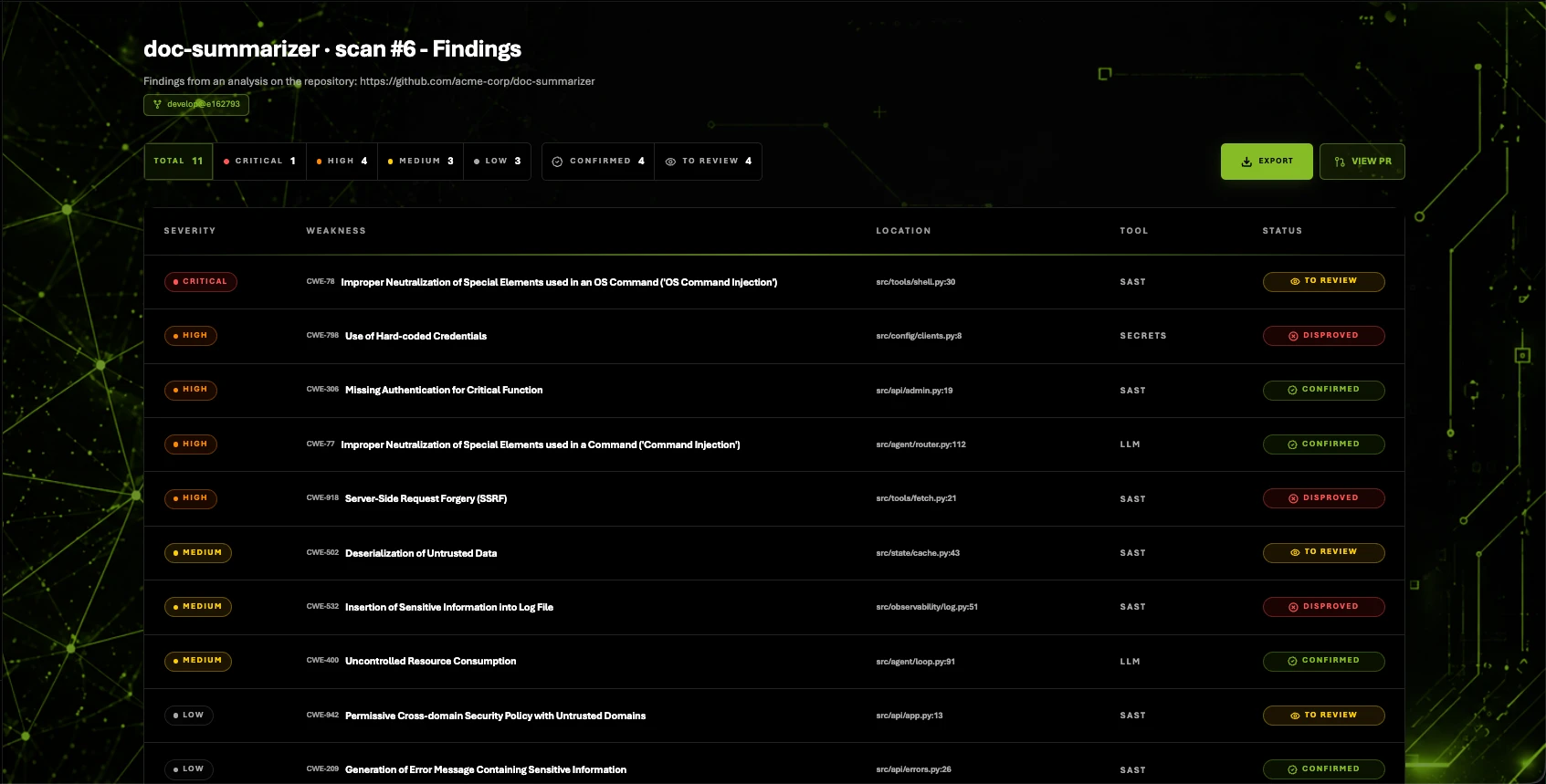Click the Weakness column header
Viewport: 1546px width, 784px height.
point(336,231)
